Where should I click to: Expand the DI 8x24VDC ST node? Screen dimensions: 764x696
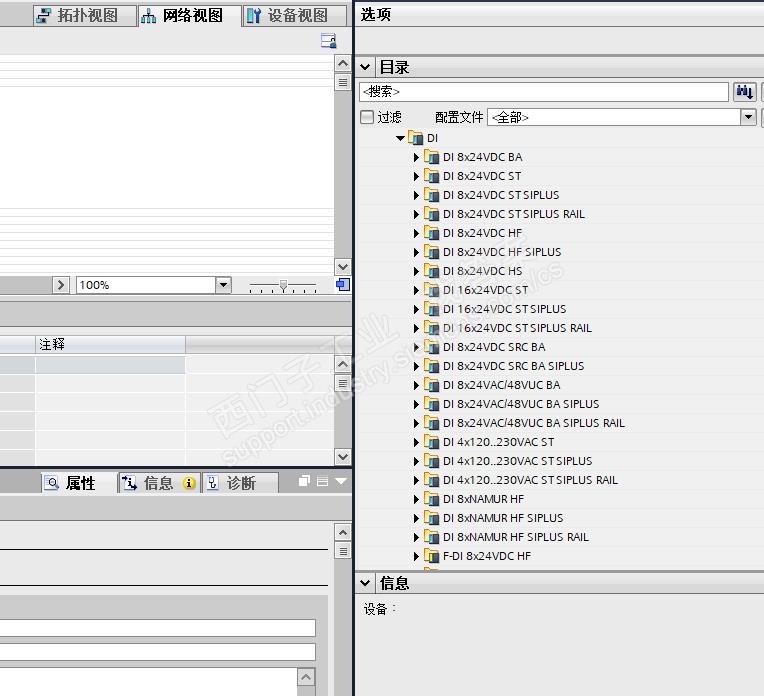pyautogui.click(x=416, y=176)
